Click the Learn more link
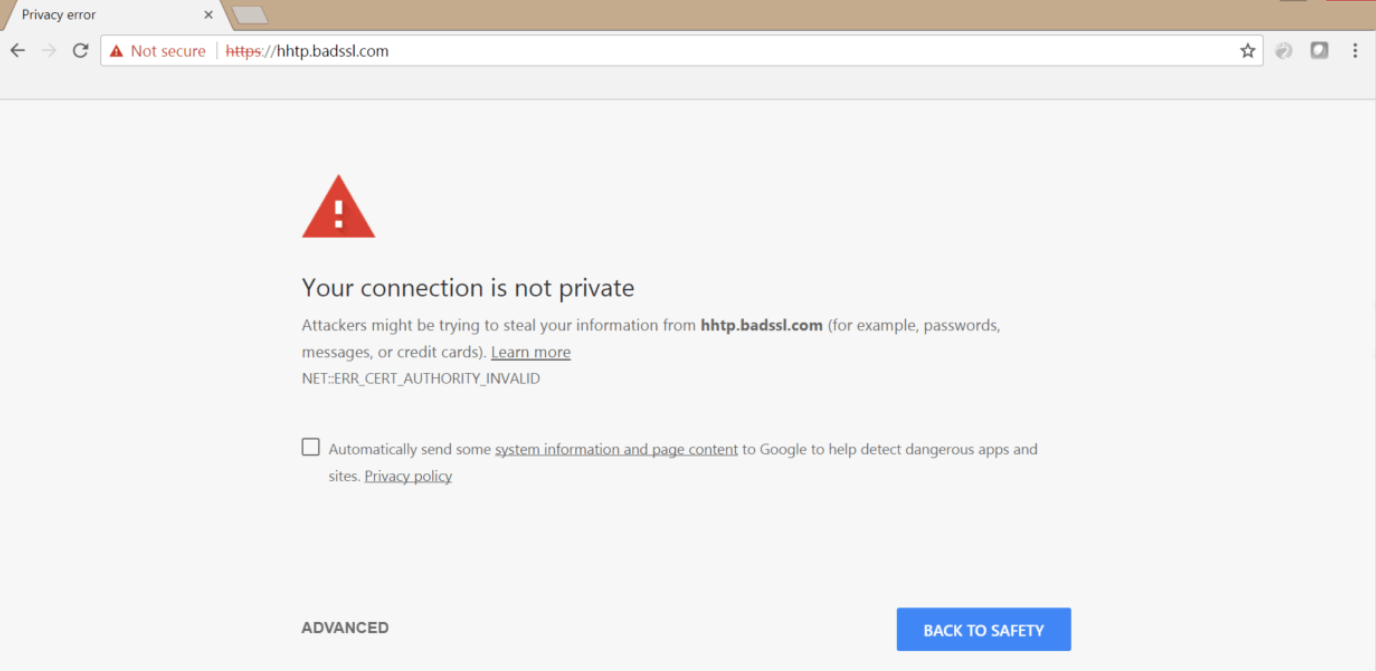This screenshot has width=1376, height=671. 530,351
